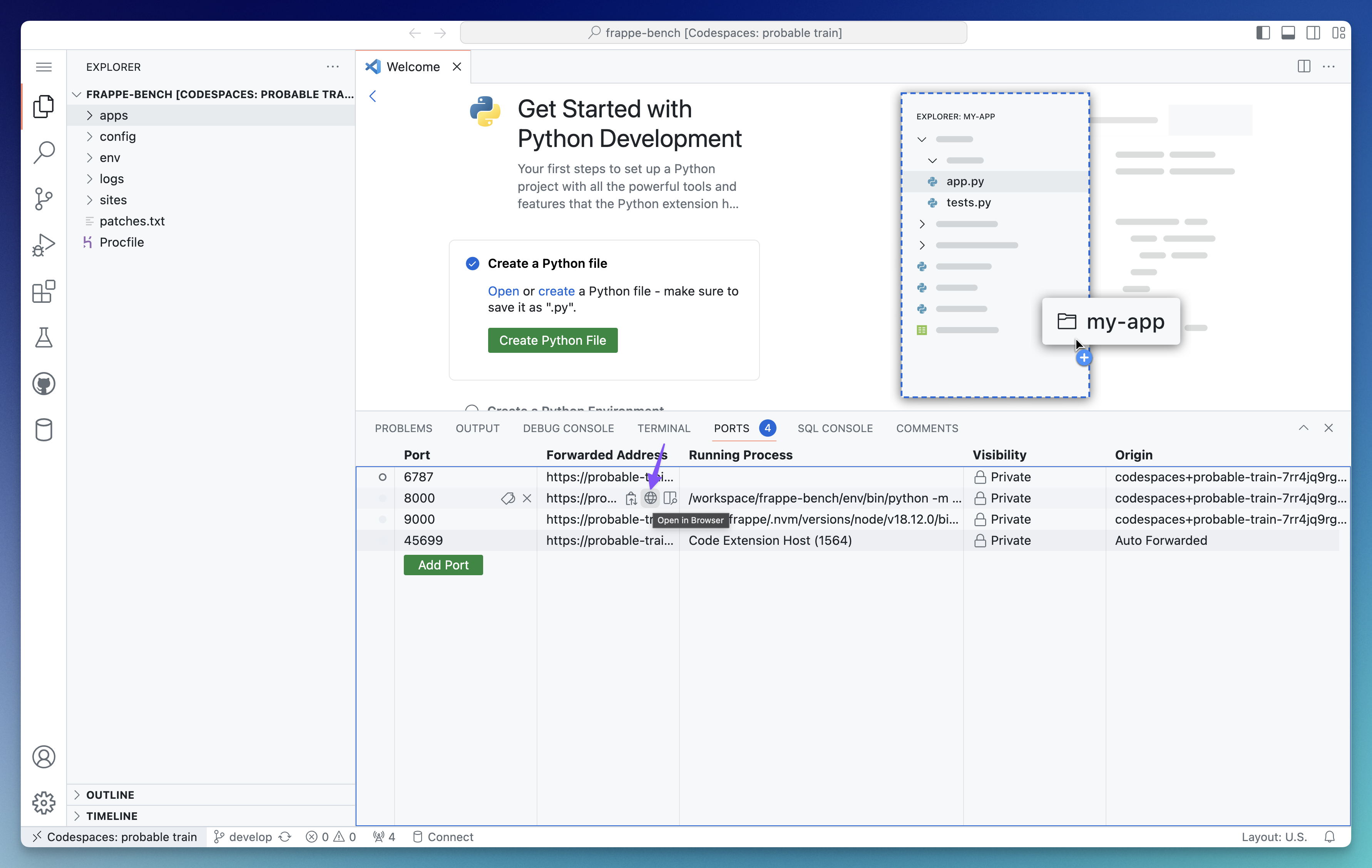Switch to the SQL CONSOLE tab
The image size is (1372, 868).
point(835,428)
